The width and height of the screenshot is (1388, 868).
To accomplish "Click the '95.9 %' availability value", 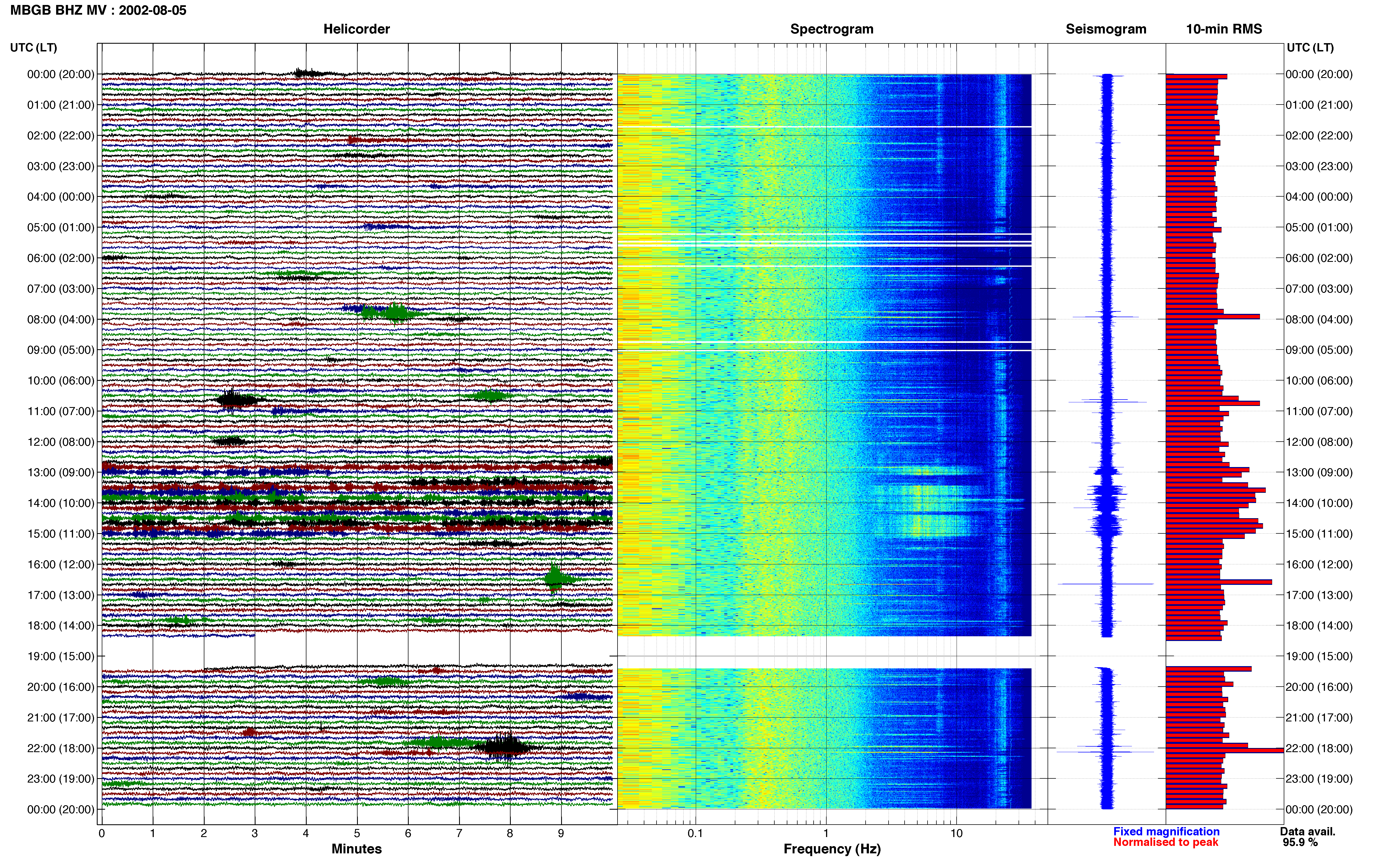I will point(1300,843).
